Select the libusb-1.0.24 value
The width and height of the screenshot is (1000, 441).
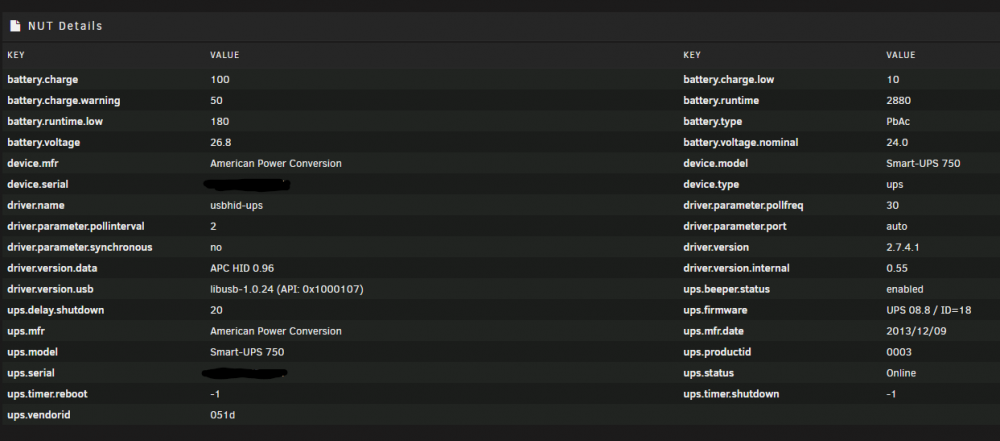[286, 289]
